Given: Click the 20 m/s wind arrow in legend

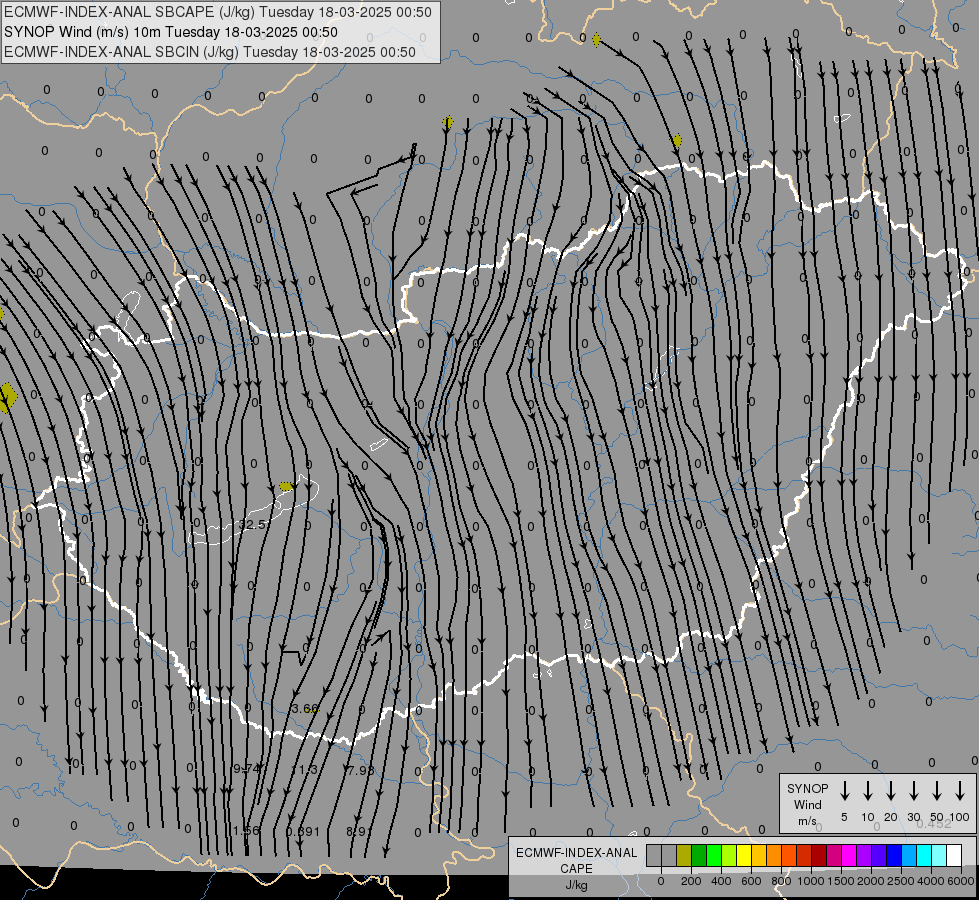Looking at the screenshot, I should pos(890,791).
